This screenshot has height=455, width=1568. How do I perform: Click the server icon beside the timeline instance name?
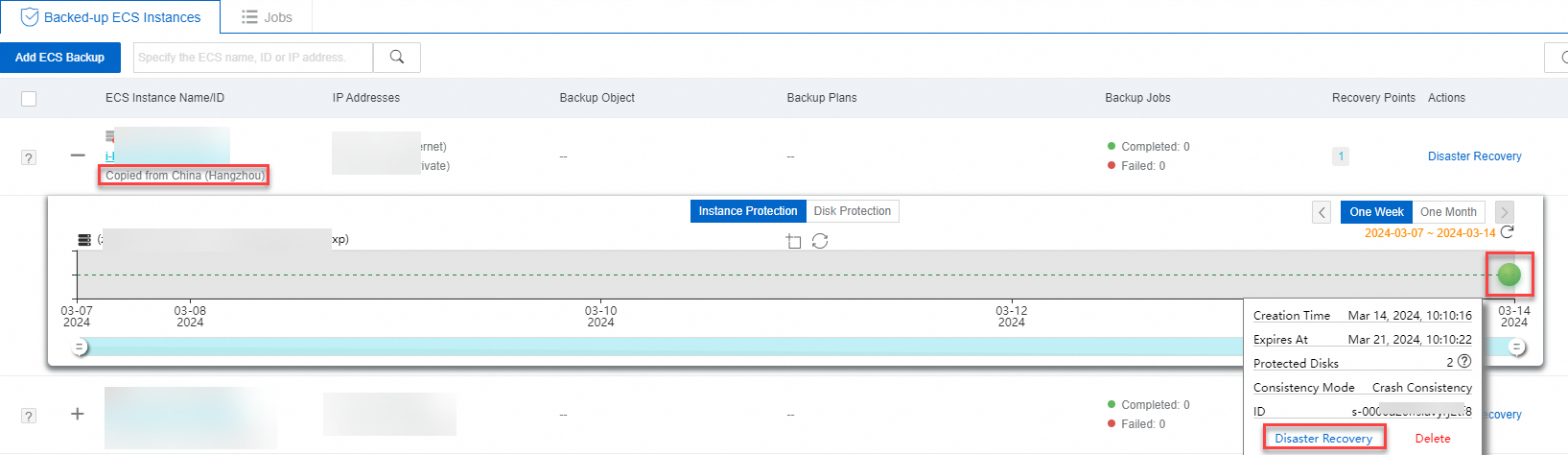[x=84, y=240]
